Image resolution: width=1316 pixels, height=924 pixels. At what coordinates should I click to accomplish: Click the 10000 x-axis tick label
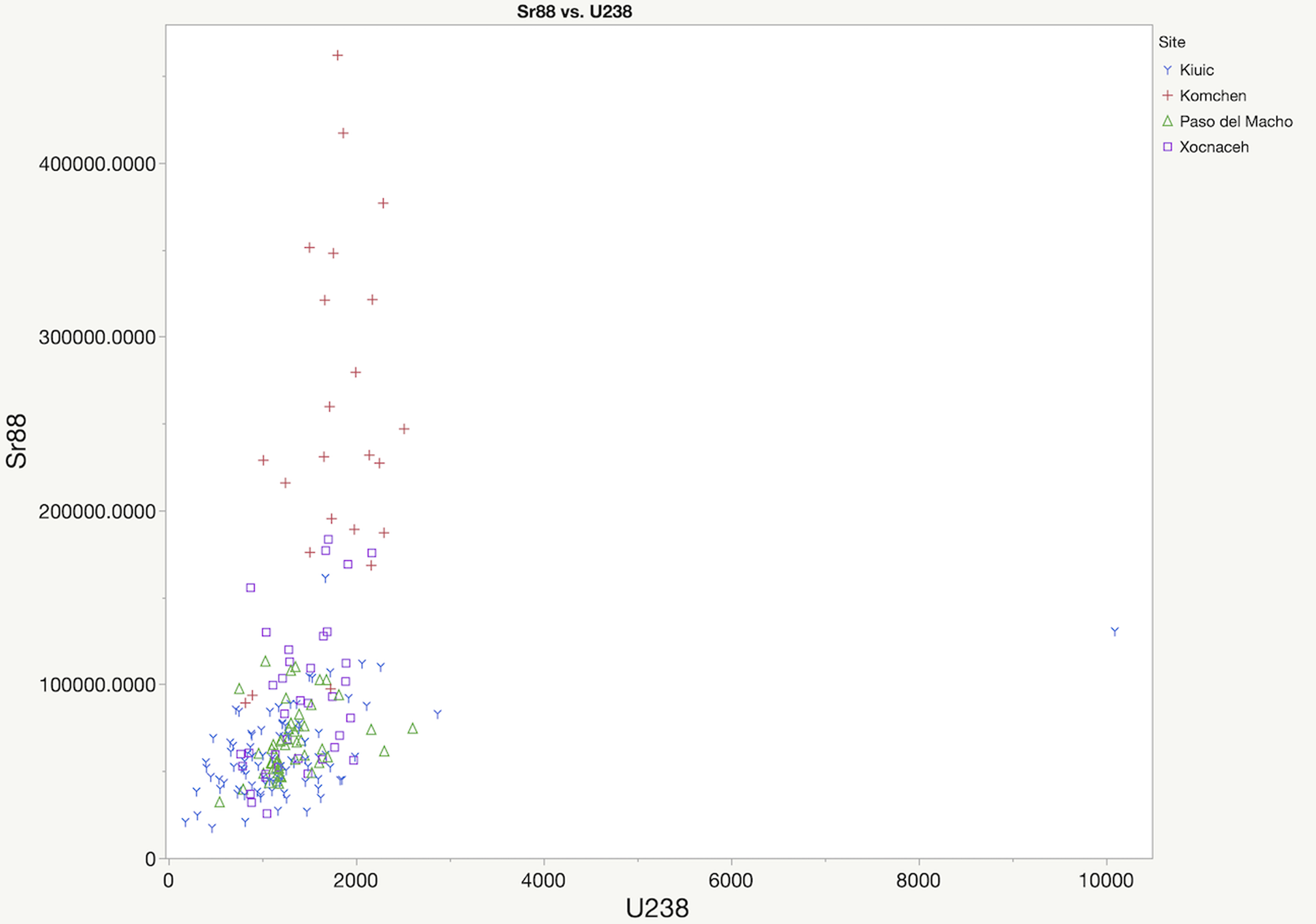(1105, 881)
